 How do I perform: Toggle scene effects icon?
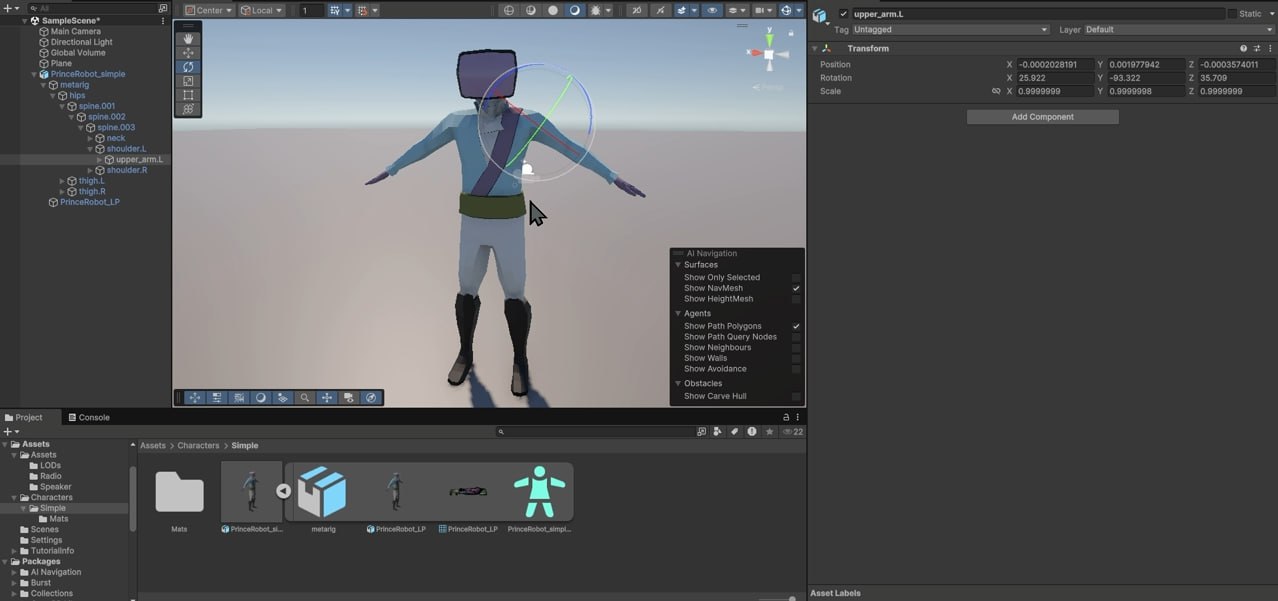pos(683,10)
